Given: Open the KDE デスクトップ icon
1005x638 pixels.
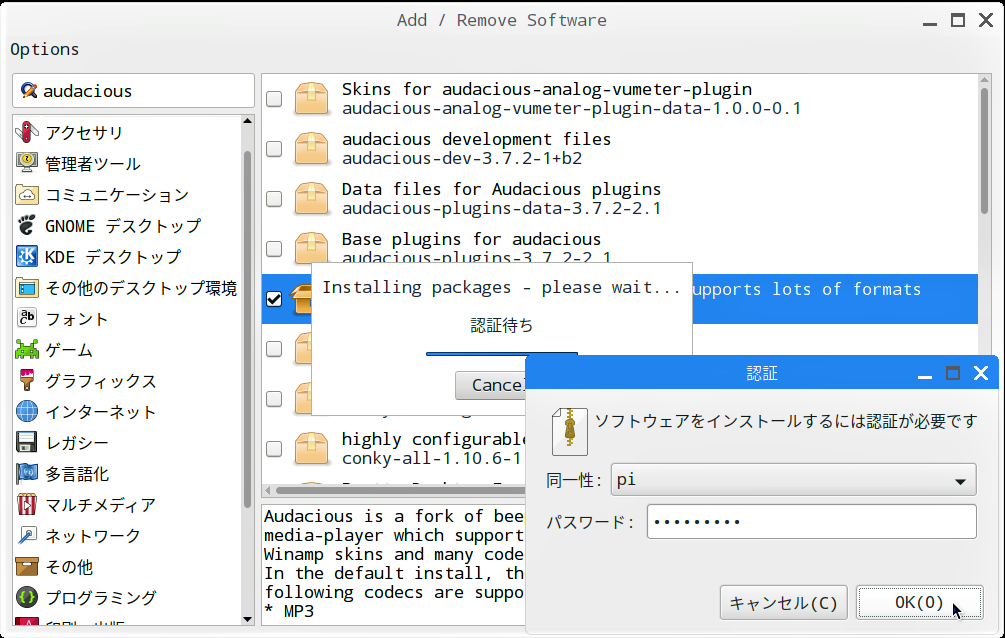Looking at the screenshot, I should (x=27, y=256).
